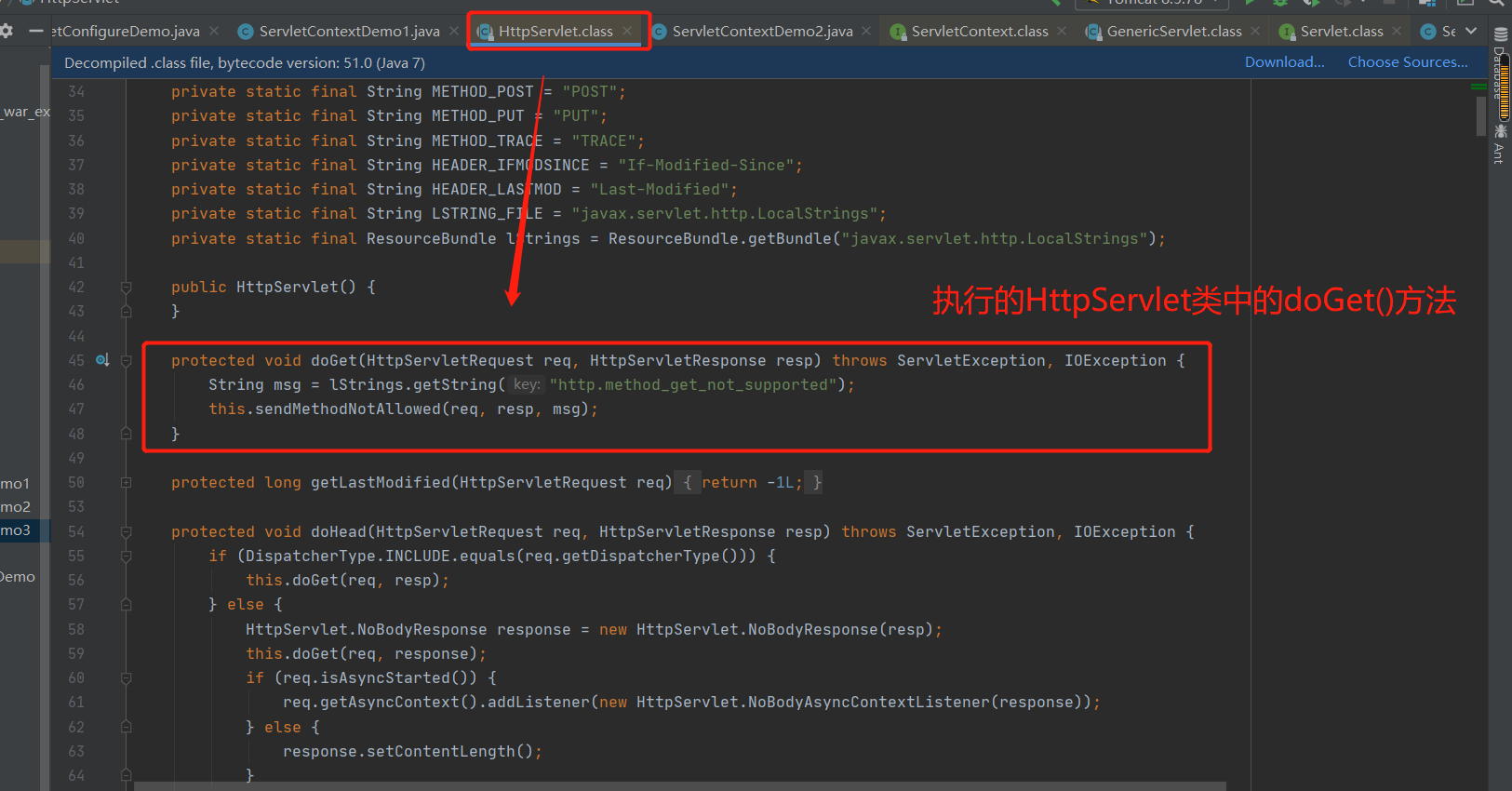Click the getLastModified method name
The width and height of the screenshot is (1512, 791).
point(381,483)
